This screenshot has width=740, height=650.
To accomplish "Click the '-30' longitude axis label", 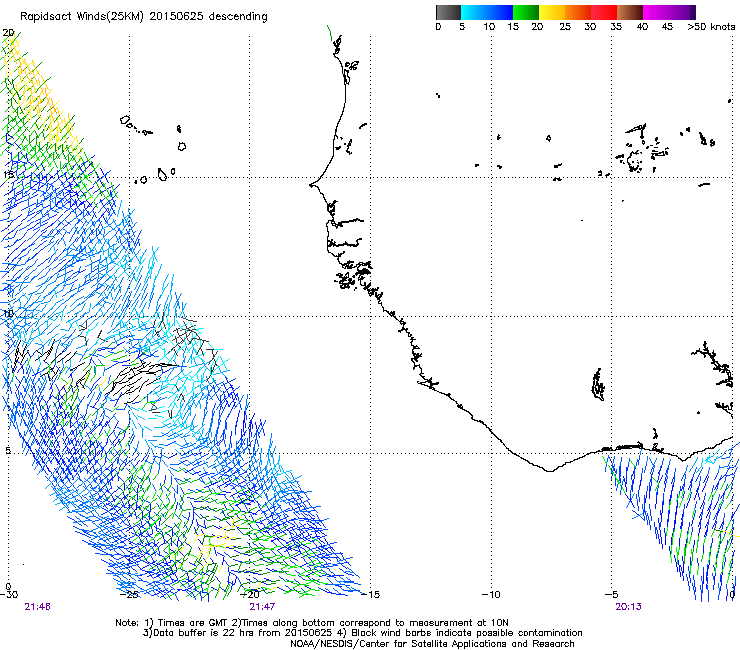I will point(9,594).
